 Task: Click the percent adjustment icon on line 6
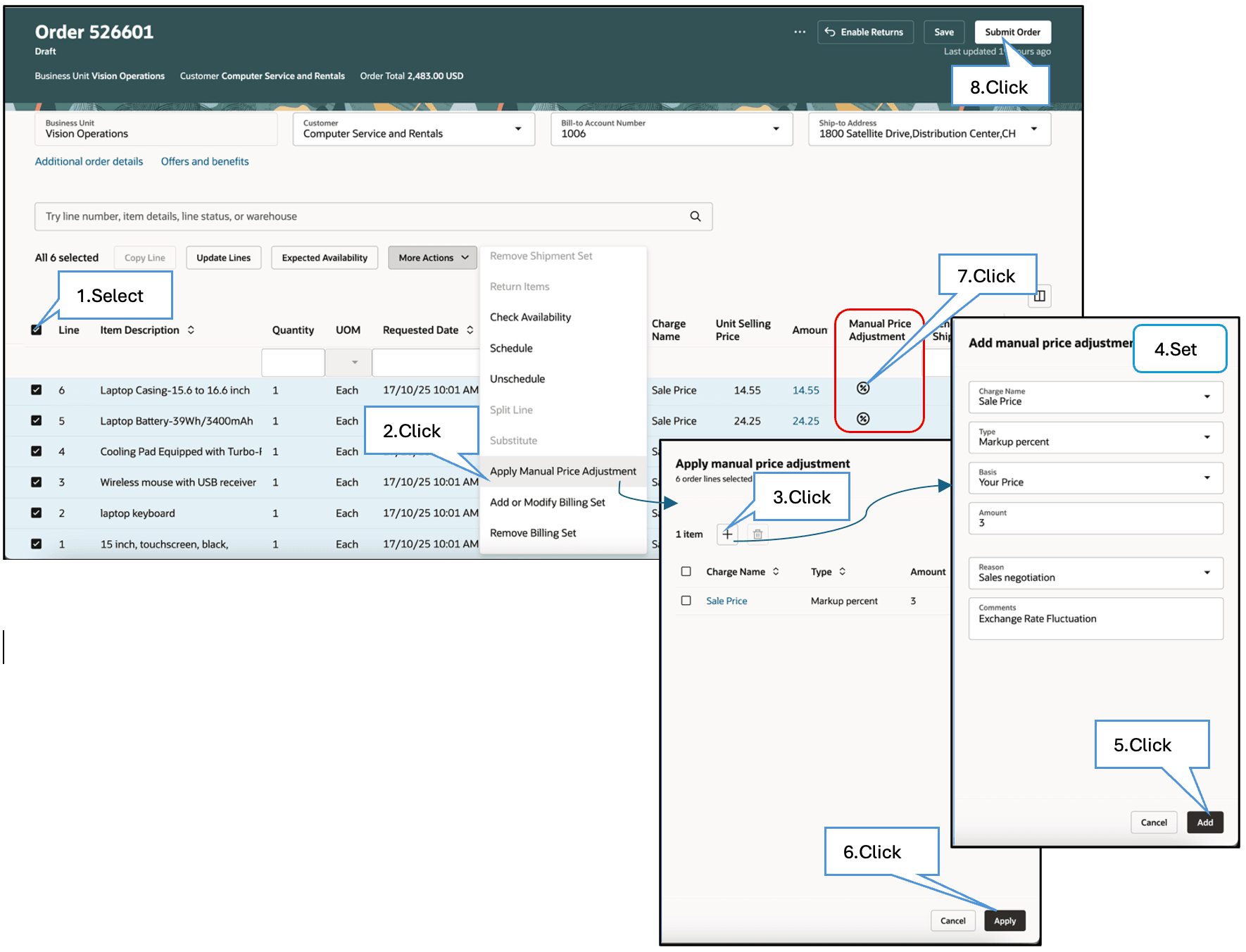(864, 388)
